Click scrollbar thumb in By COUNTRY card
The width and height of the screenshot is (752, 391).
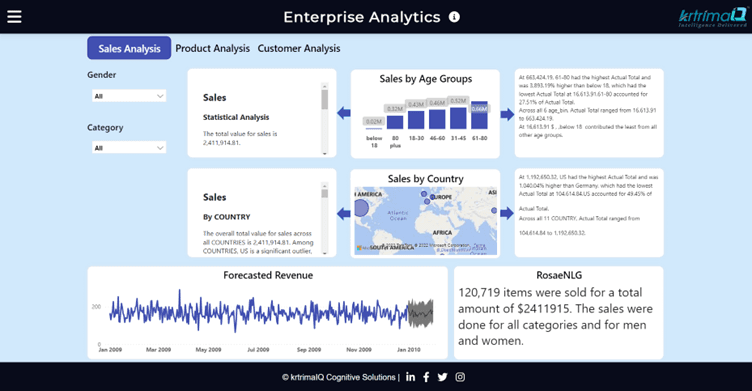pyautogui.click(x=325, y=194)
